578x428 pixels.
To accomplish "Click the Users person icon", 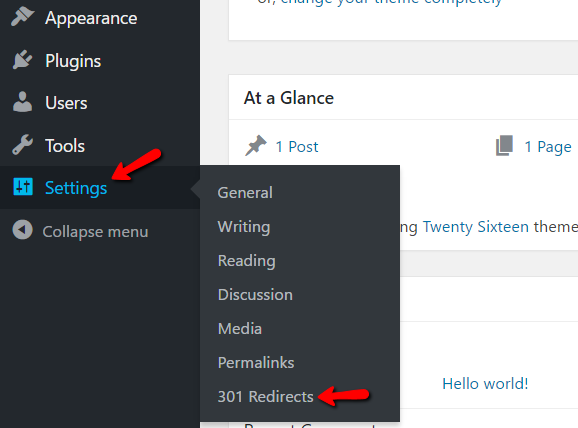I will pos(22,102).
